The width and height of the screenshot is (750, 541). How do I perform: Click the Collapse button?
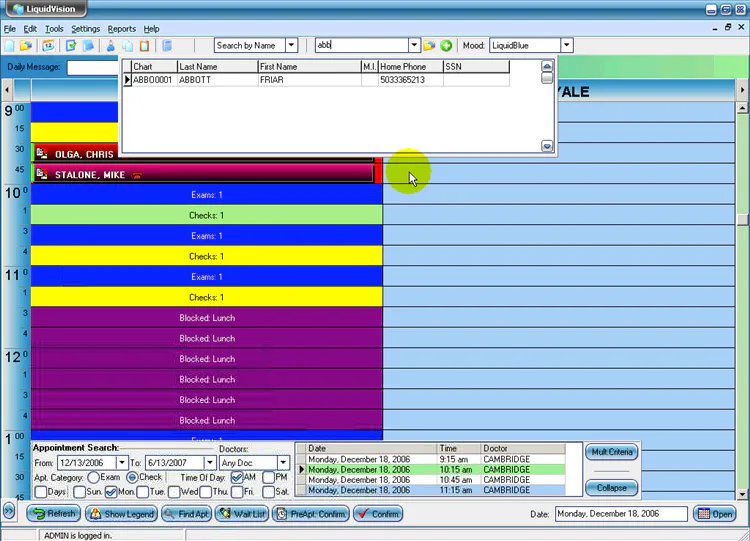point(612,488)
